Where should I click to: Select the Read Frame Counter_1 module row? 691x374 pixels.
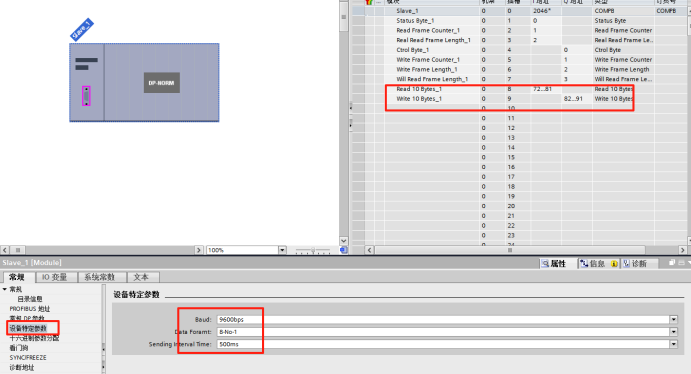pos(520,30)
